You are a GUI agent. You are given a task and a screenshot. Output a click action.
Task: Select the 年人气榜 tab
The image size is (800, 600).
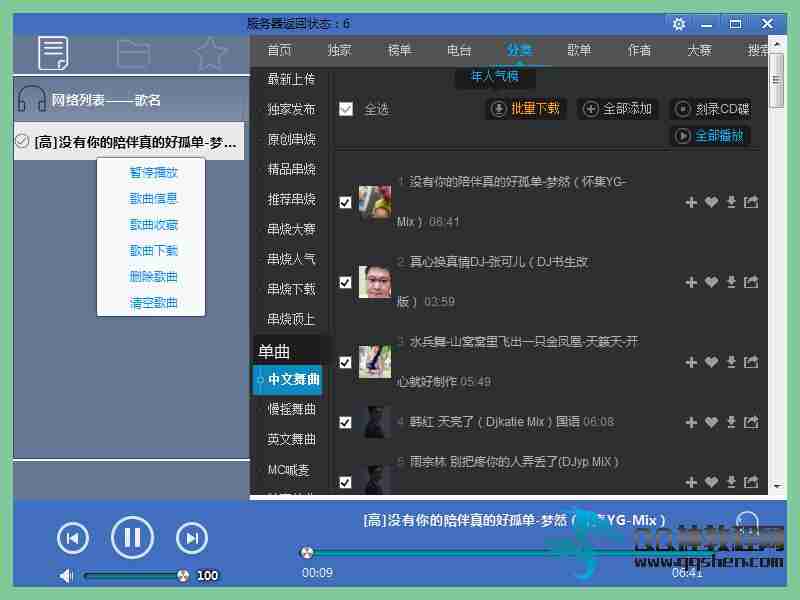click(495, 77)
